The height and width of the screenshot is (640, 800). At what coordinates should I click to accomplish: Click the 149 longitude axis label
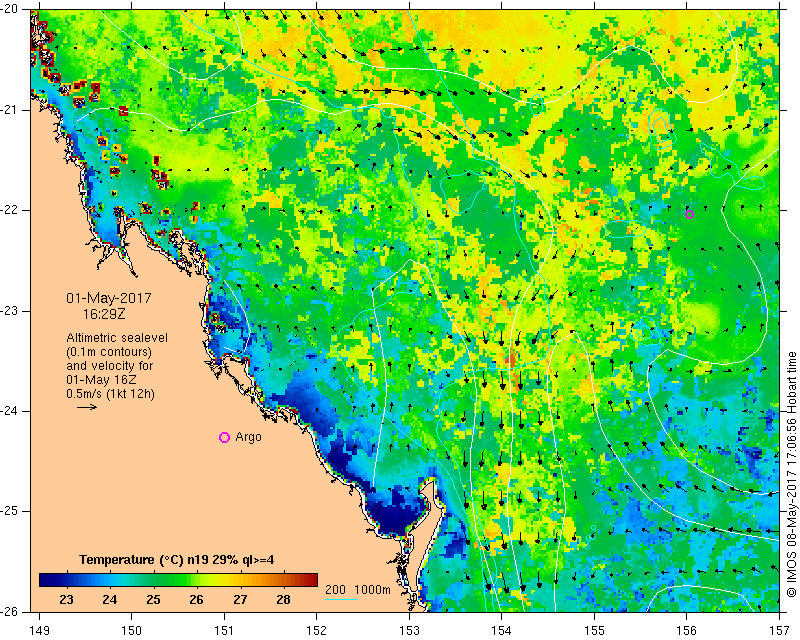[39, 630]
